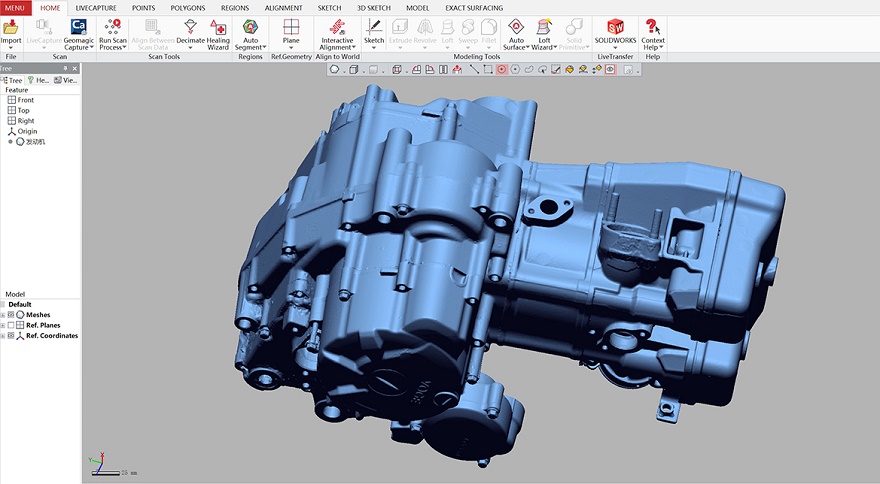Switch to the POLYGONS ribbon tab
Screen dimensions: 880x484
[188, 7]
